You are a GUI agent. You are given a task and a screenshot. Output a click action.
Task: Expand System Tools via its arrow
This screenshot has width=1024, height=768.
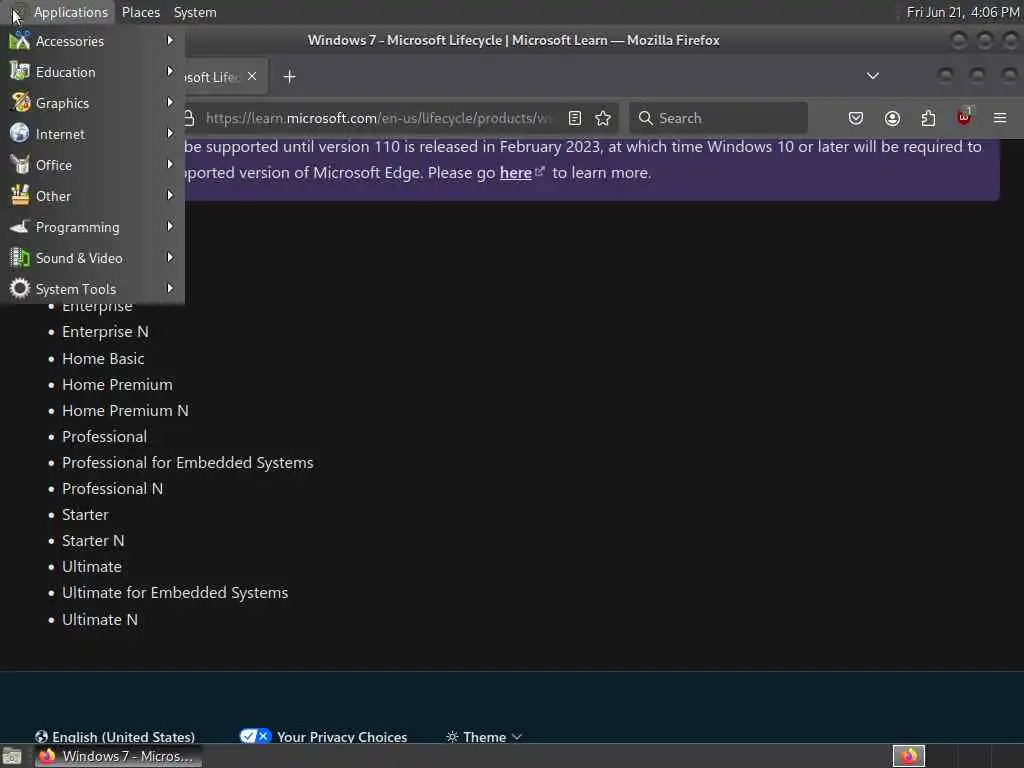click(x=170, y=288)
